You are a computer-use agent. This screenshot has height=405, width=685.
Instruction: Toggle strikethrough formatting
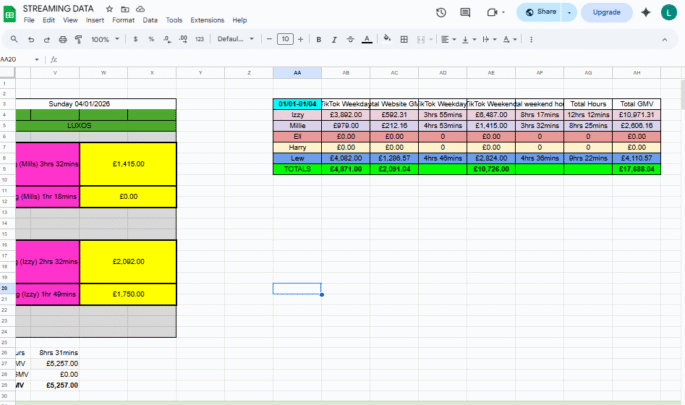[350, 39]
